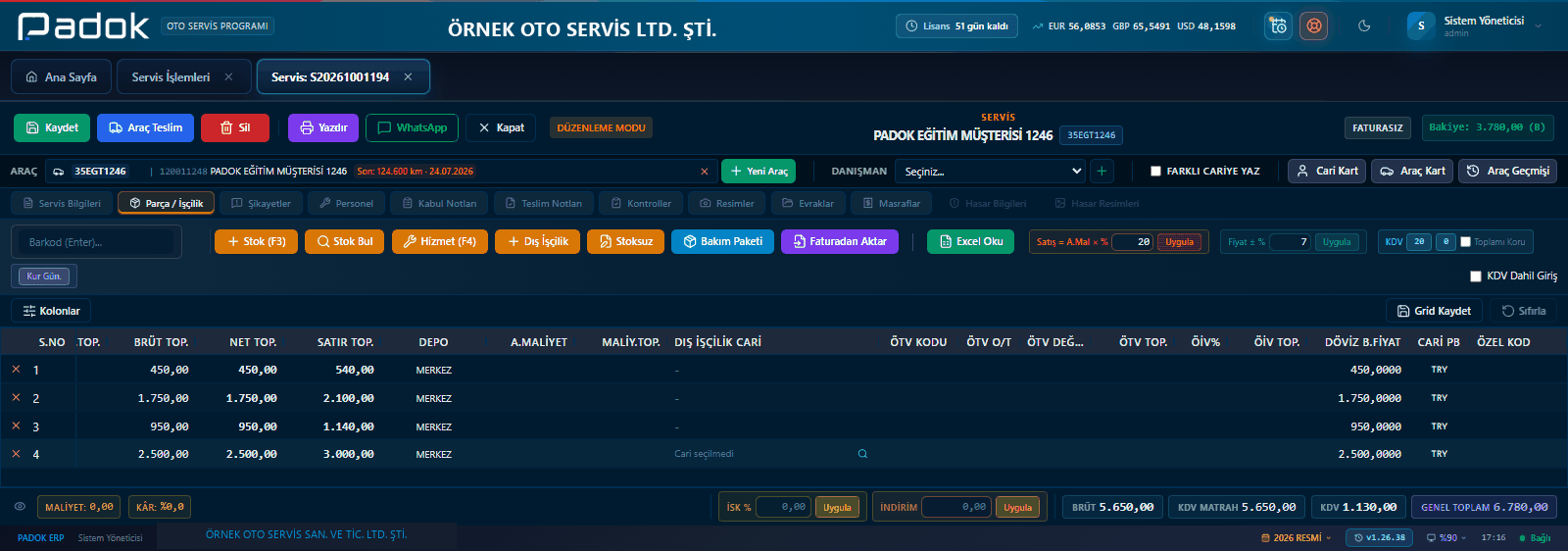Open the 2026 RESMİ period dropdown

(1296, 537)
